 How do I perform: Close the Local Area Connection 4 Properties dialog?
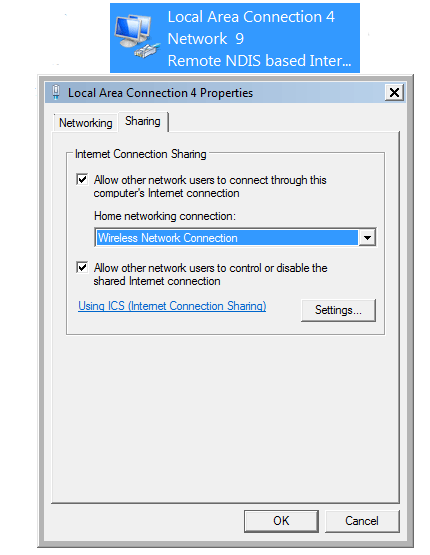coord(394,93)
